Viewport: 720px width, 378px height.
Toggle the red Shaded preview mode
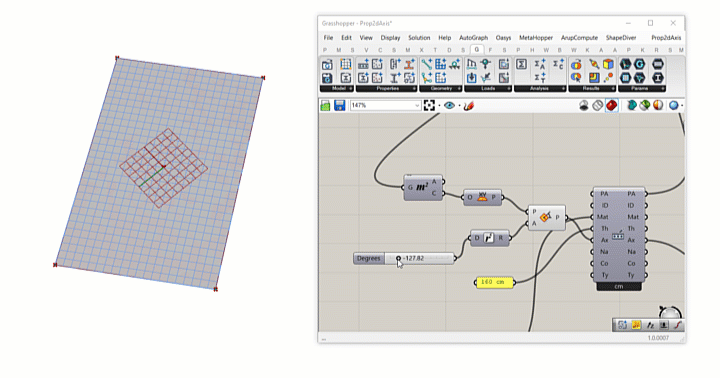tap(612, 106)
